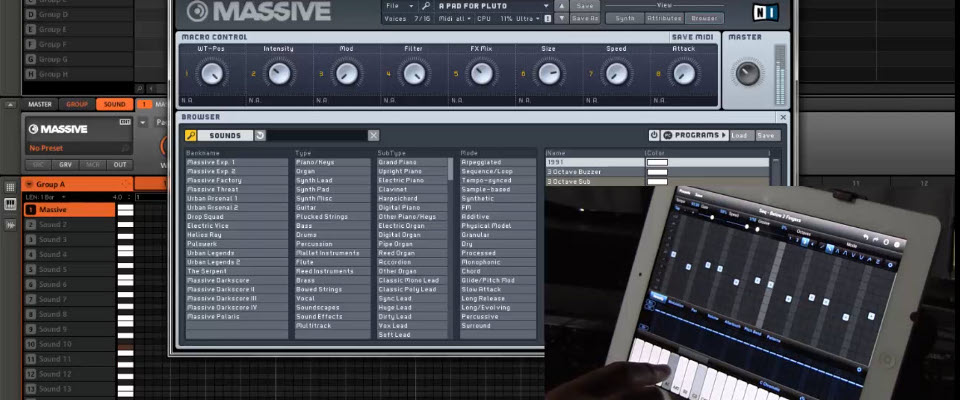Select the GROUP tab in Maschine

pyautogui.click(x=77, y=105)
